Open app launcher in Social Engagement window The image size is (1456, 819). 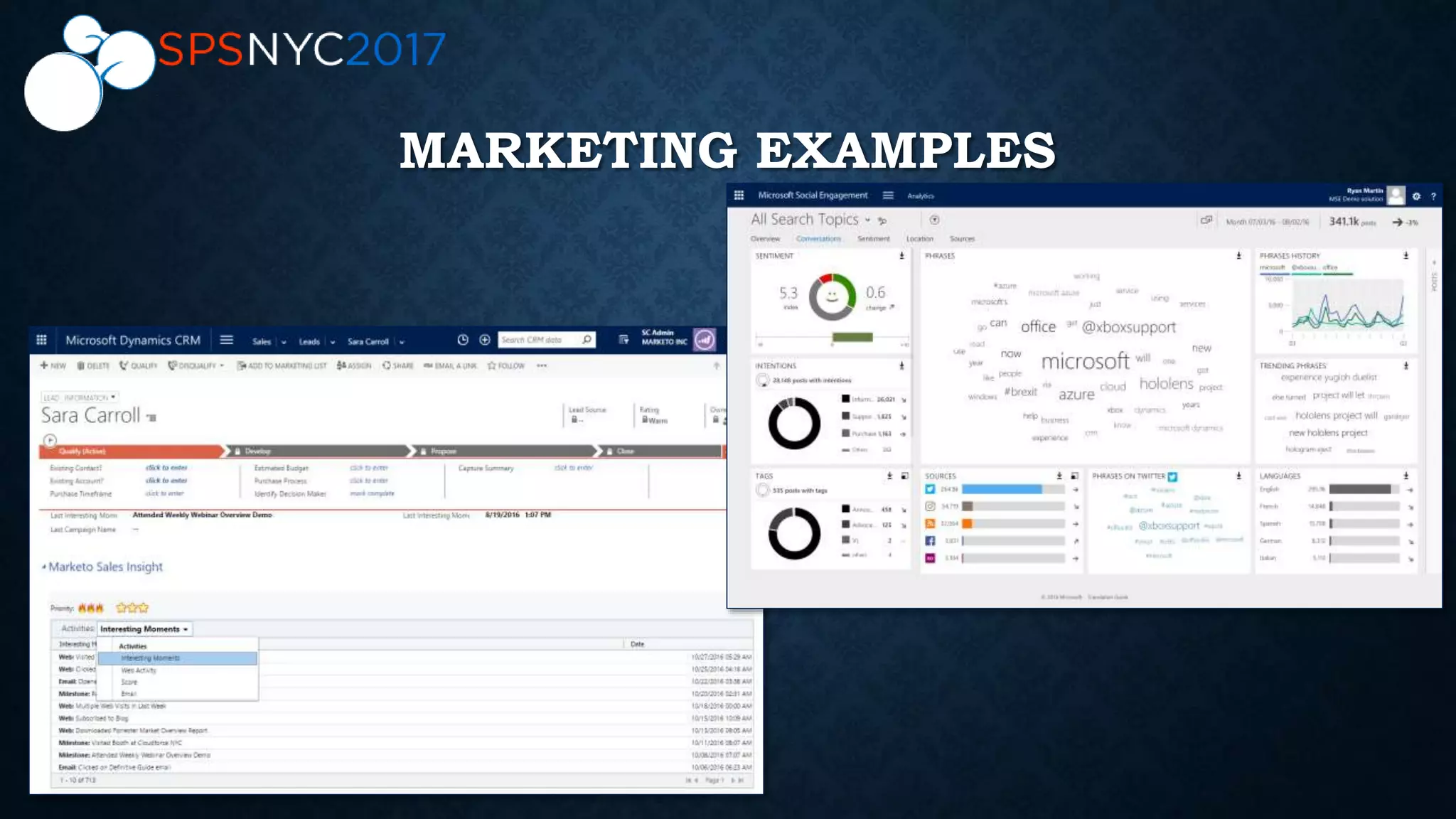[739, 195]
